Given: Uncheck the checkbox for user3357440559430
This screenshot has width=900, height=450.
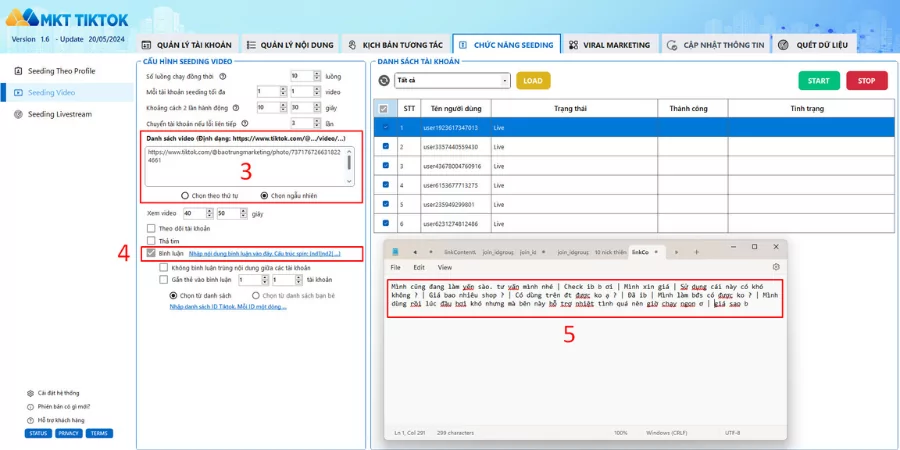Looking at the screenshot, I should pyautogui.click(x=386, y=147).
